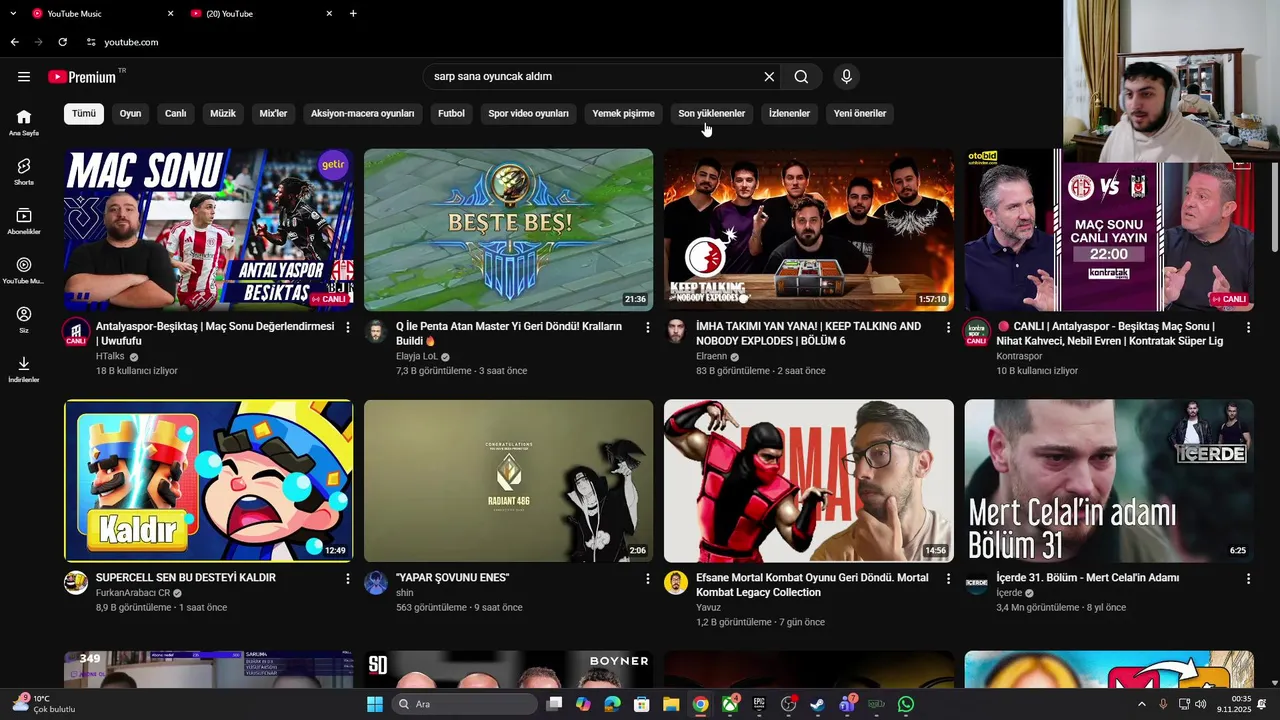
Task: Open Steam from the taskbar
Action: (818, 704)
